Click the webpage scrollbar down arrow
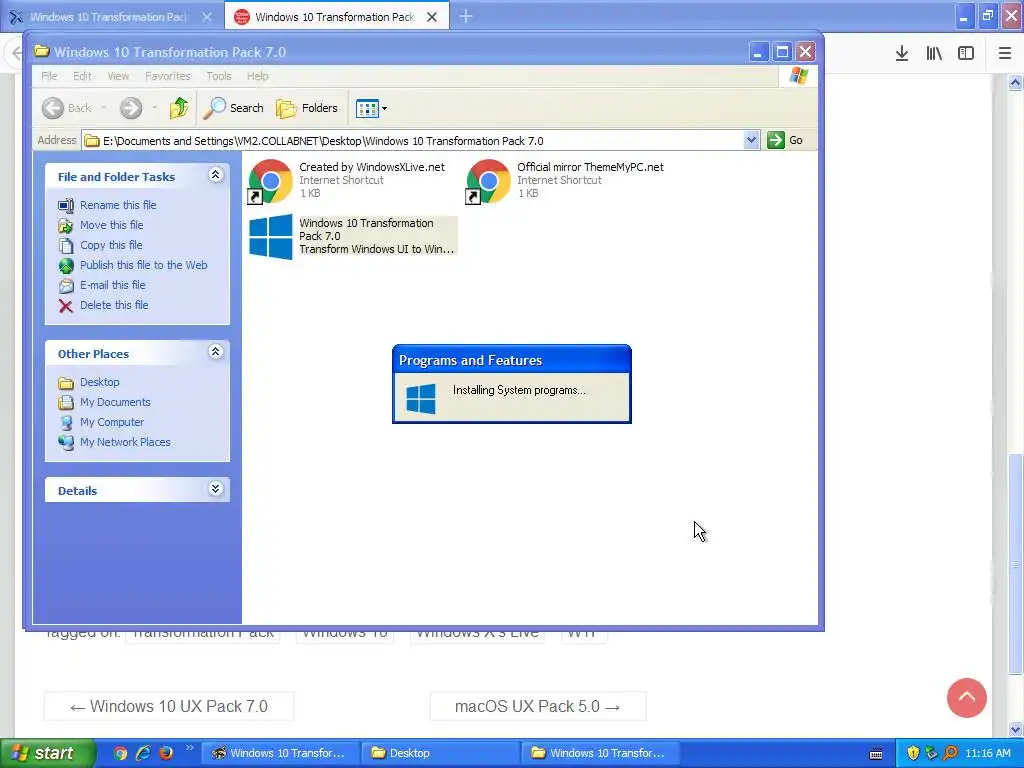The image size is (1024, 768). pos(1016,729)
